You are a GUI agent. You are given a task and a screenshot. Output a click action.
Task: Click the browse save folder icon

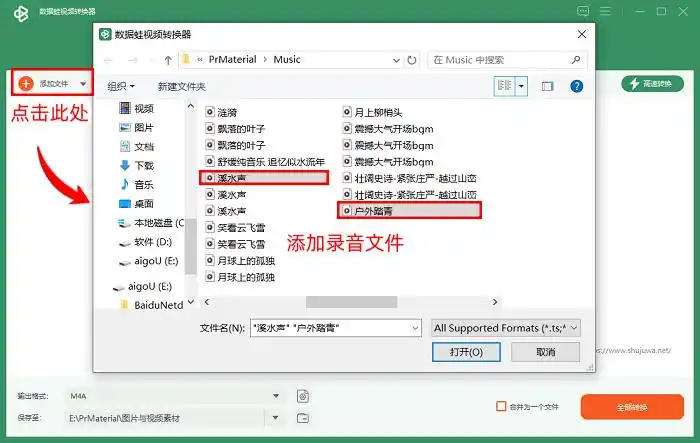pos(302,417)
